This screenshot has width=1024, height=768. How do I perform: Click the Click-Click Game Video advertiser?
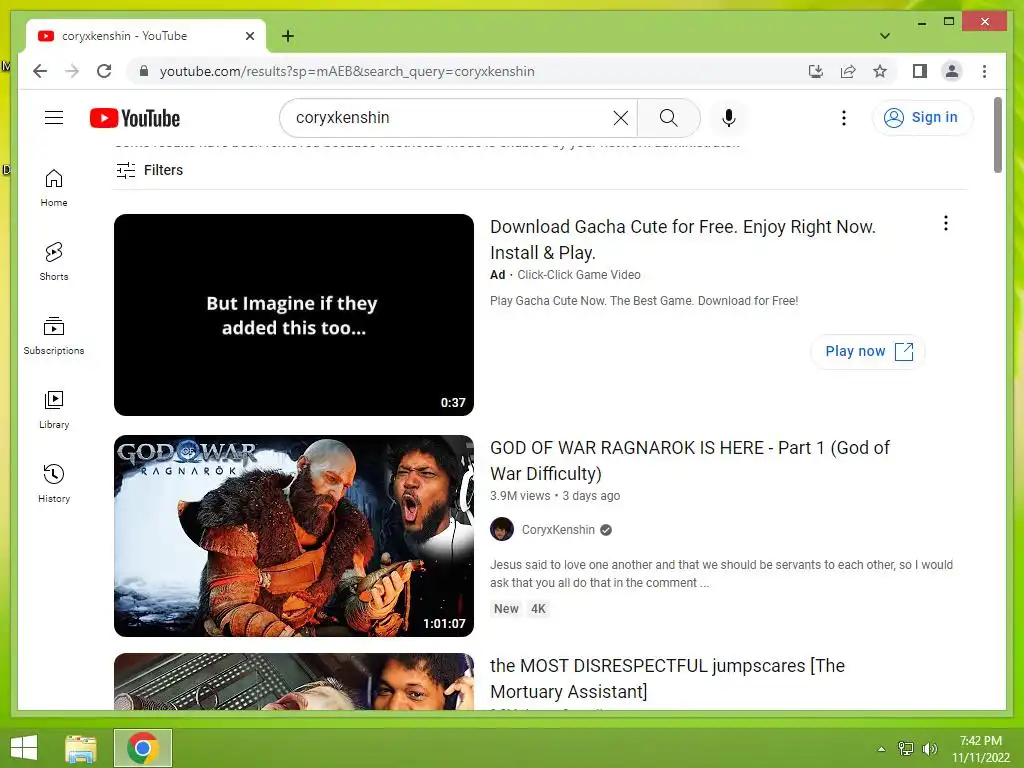(579, 275)
